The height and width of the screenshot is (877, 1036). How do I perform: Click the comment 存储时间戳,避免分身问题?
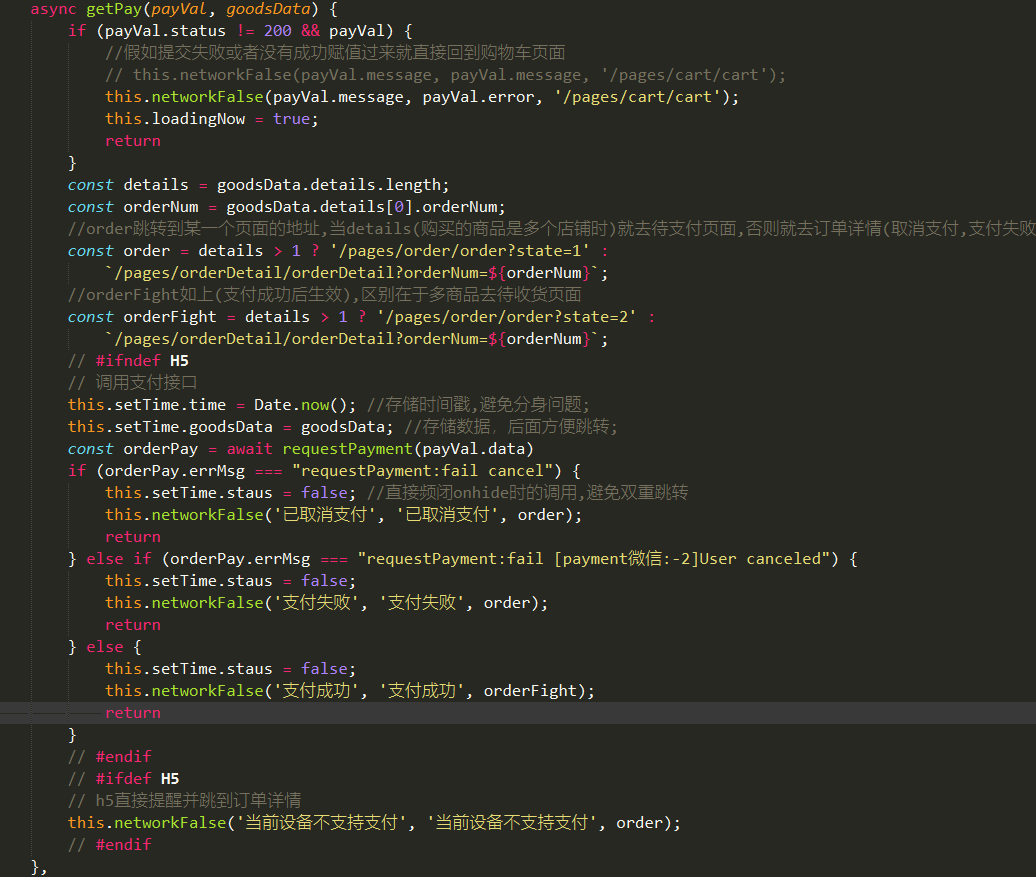point(478,404)
